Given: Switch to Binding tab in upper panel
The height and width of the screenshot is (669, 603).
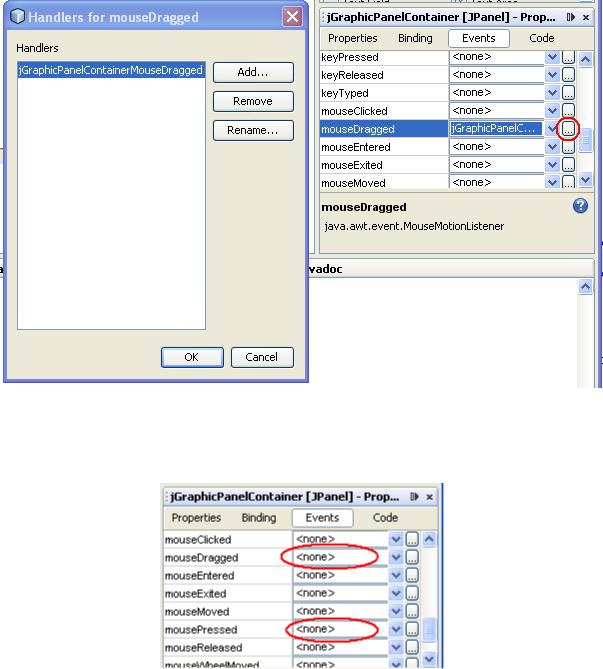Looking at the screenshot, I should tap(415, 38).
